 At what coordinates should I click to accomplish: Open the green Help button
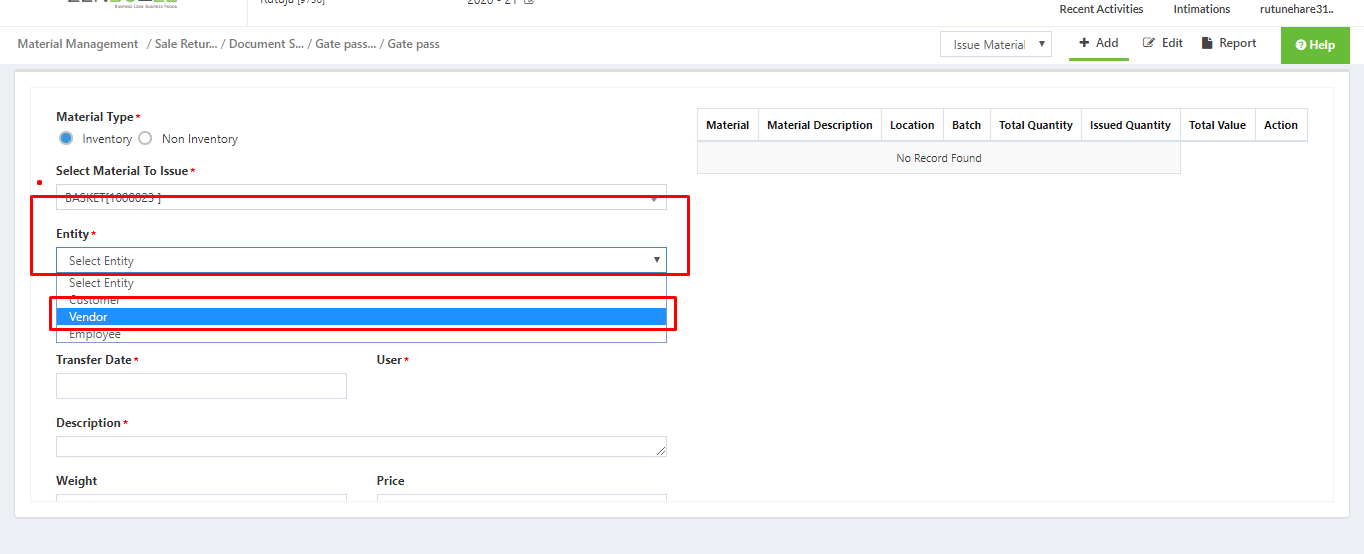(1315, 45)
